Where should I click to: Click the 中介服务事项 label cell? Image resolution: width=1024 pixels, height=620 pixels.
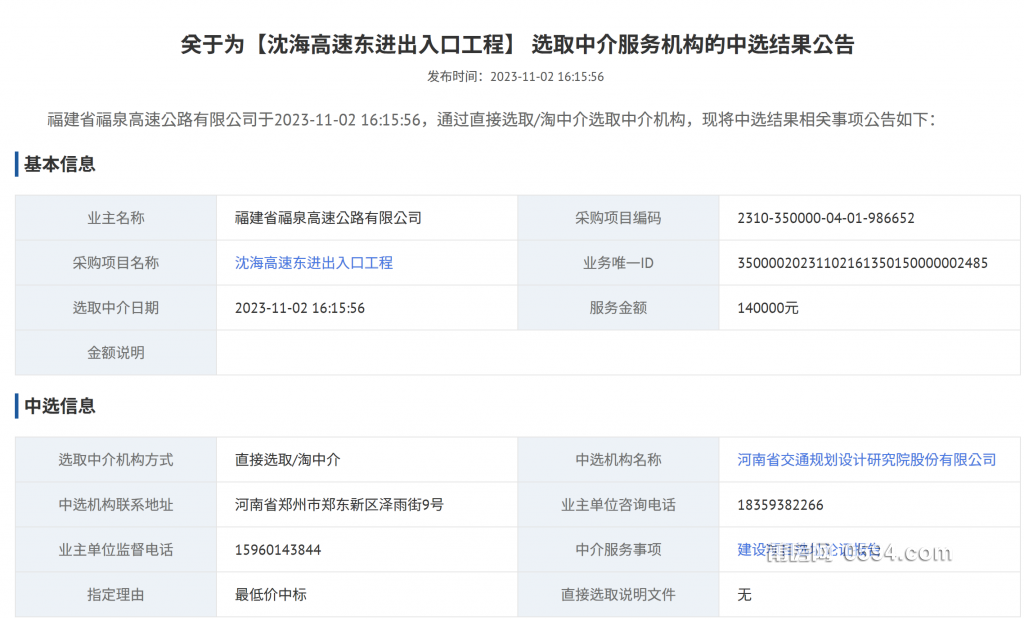(618, 550)
